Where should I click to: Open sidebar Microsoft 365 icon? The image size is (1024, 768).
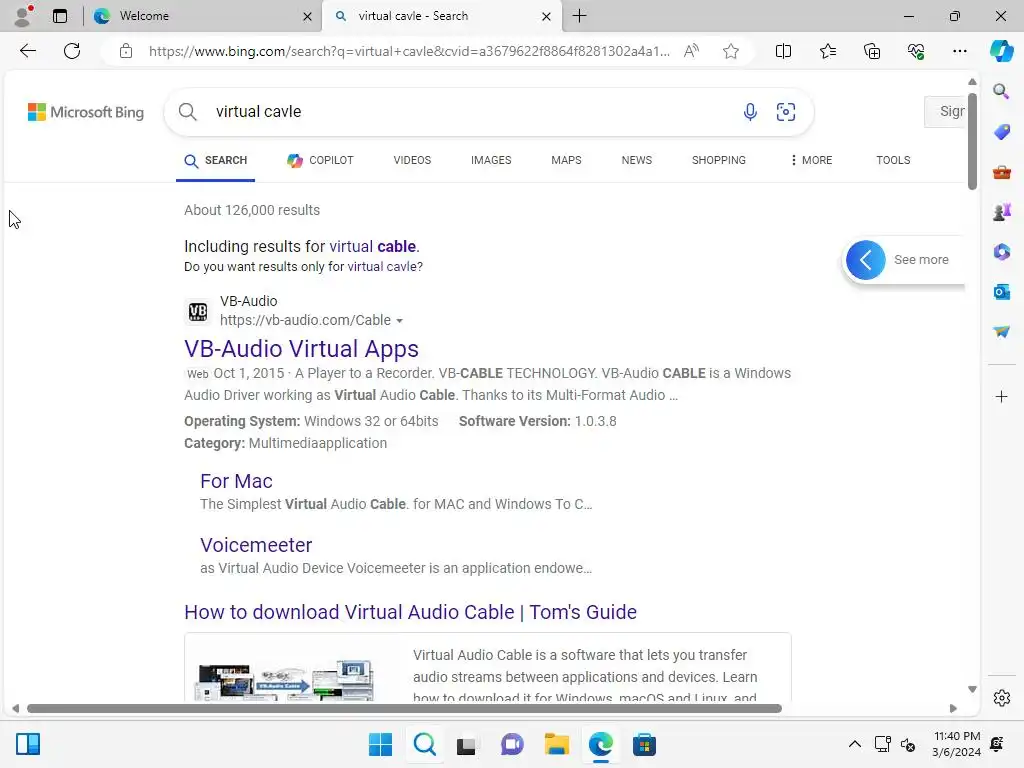(x=1001, y=251)
